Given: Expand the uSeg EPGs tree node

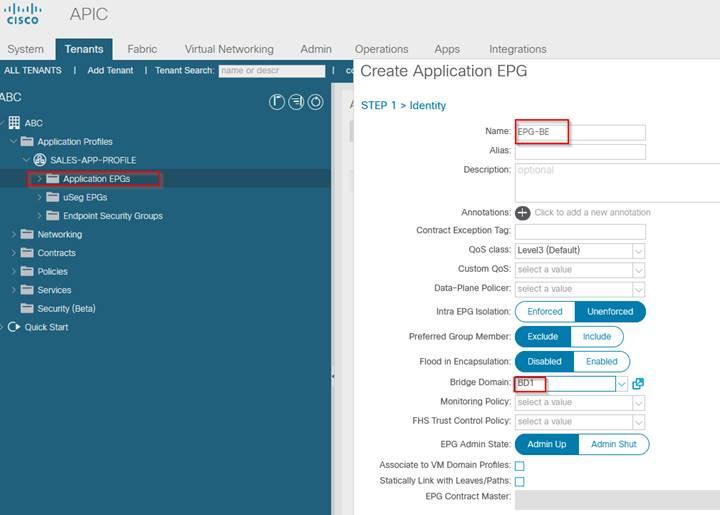Looking at the screenshot, I should click(39, 197).
